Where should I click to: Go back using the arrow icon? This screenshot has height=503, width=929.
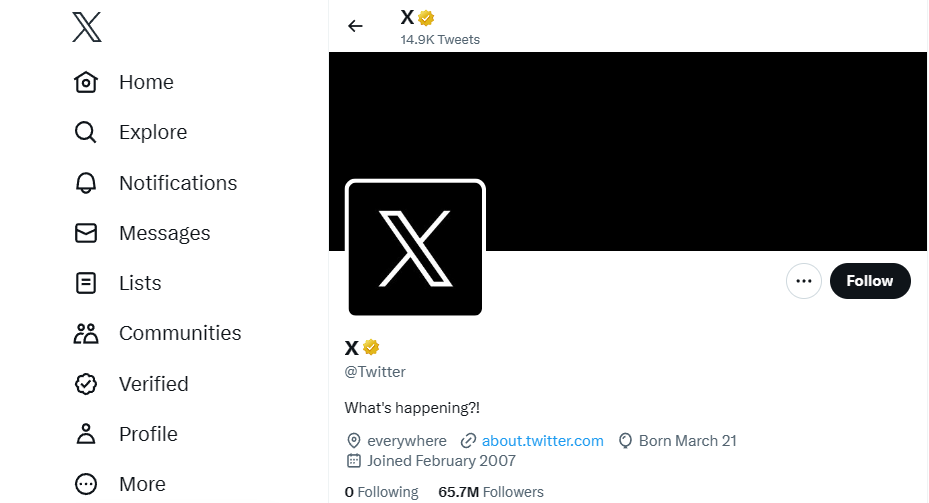tap(355, 26)
